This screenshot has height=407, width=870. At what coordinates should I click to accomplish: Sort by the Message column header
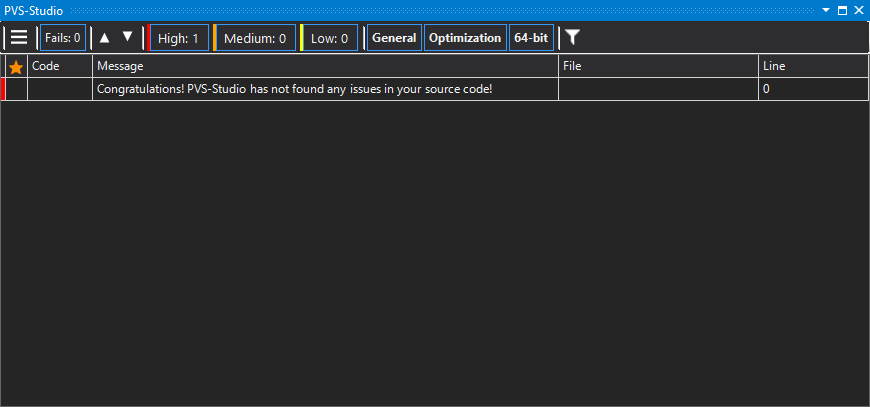tap(325, 66)
